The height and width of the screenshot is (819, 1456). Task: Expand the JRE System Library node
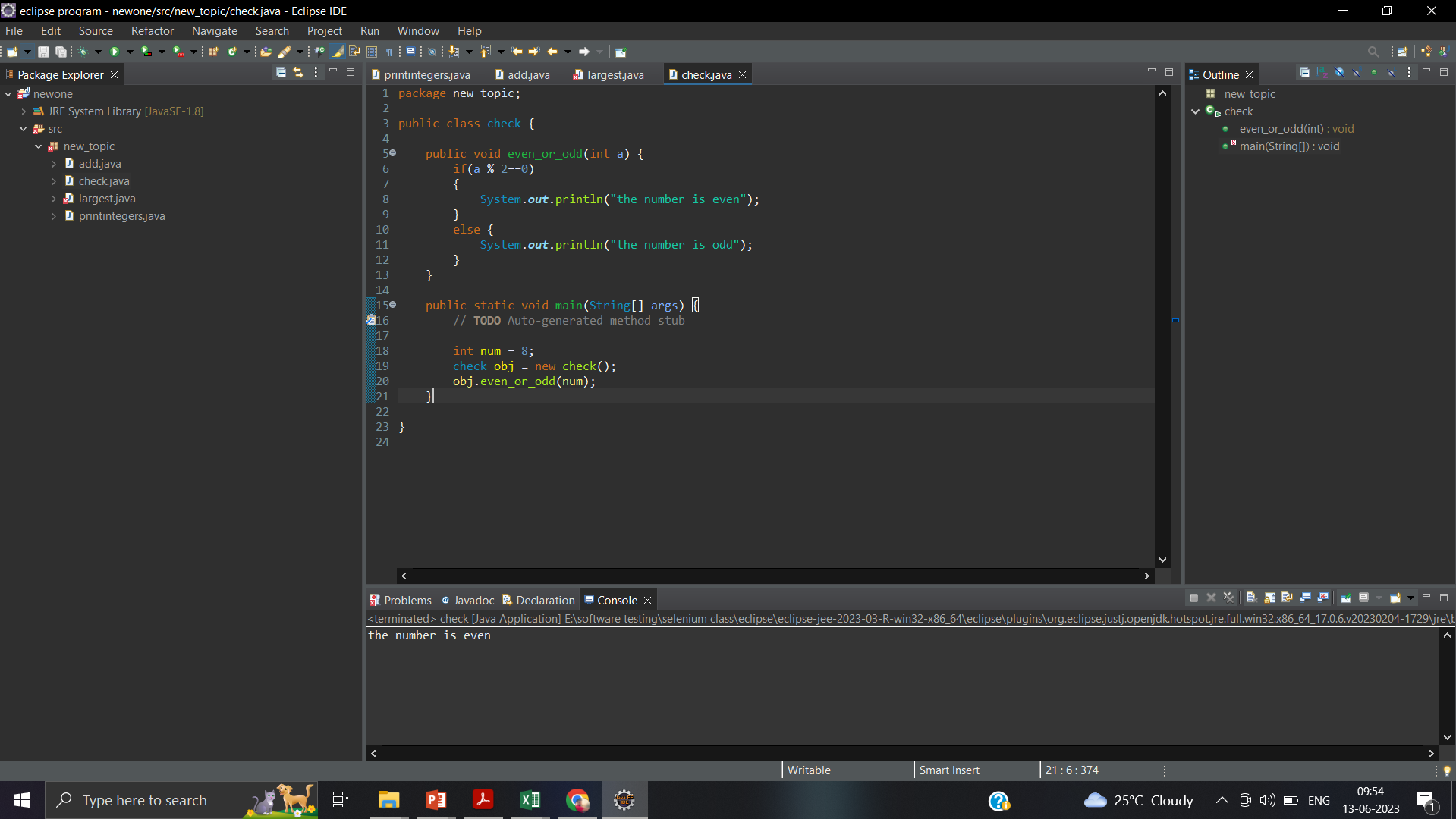pos(24,111)
